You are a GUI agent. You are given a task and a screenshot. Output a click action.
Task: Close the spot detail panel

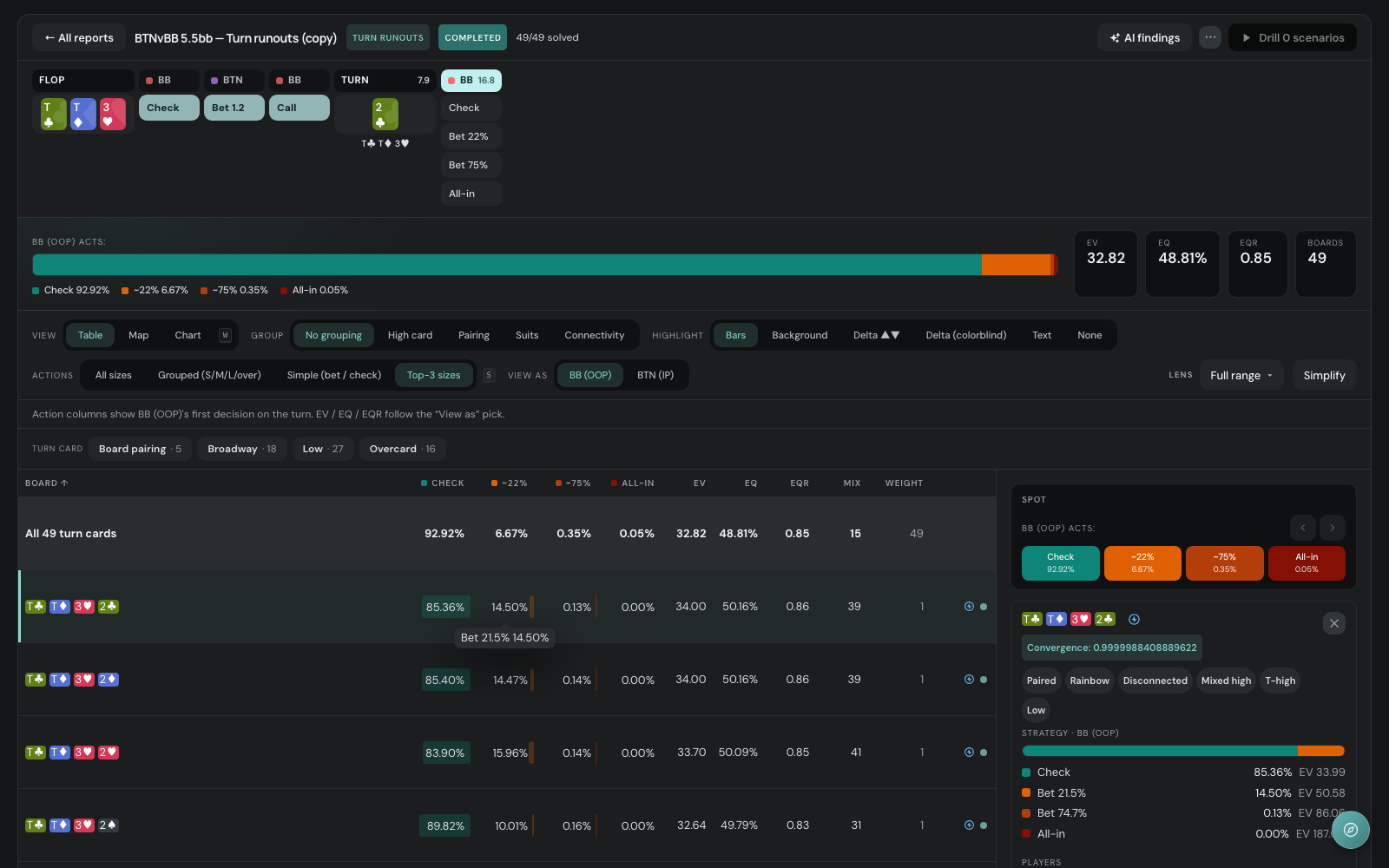point(1334,623)
